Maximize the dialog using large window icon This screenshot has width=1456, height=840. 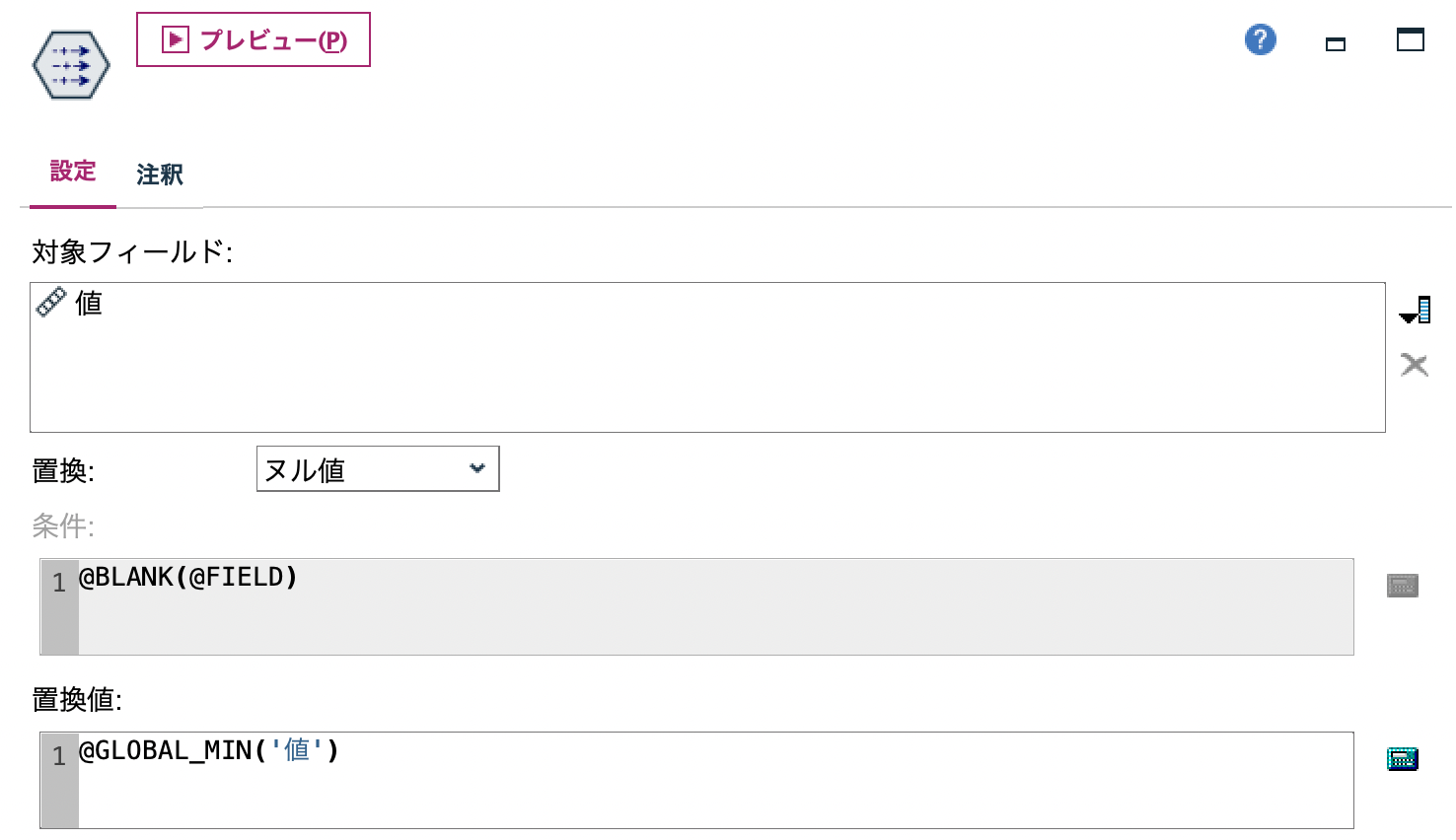[1411, 39]
